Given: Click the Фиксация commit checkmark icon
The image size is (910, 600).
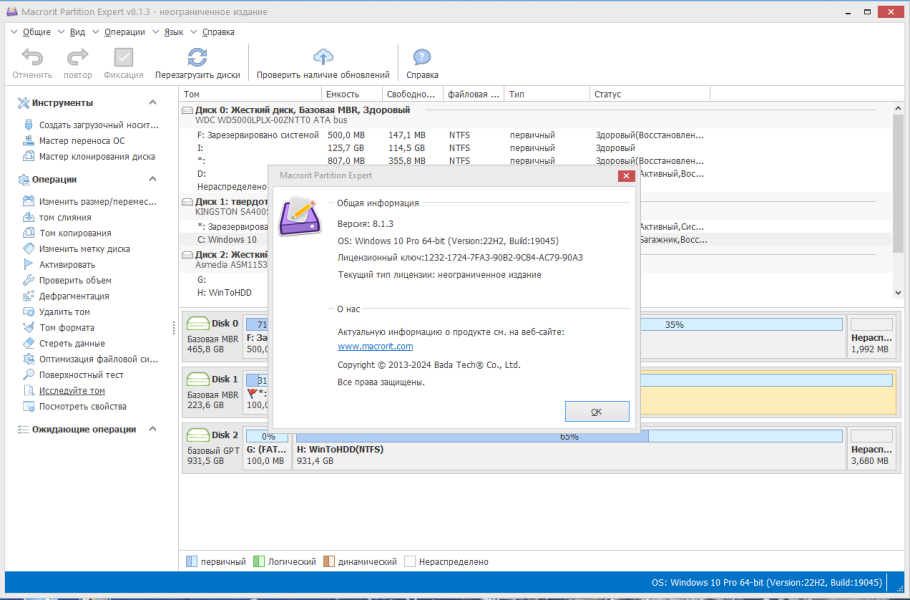Looking at the screenshot, I should pos(123,57).
